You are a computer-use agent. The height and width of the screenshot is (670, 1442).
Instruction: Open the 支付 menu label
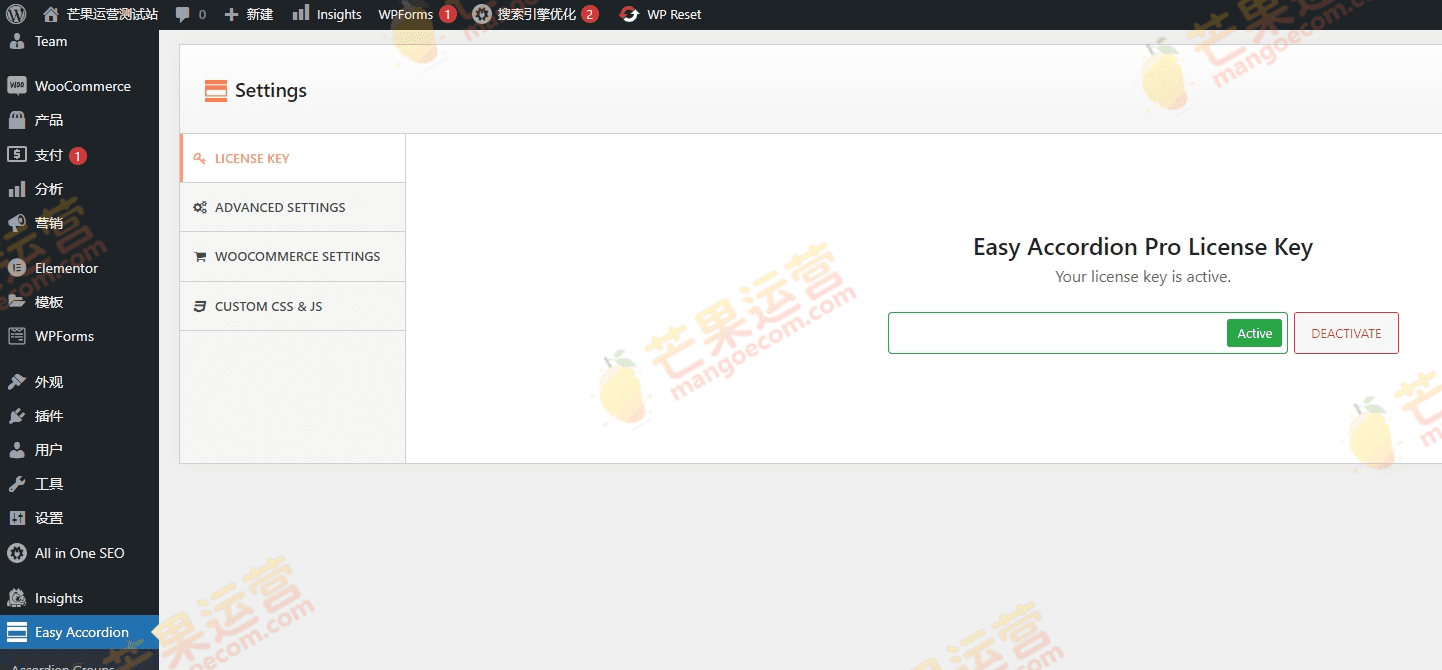(49, 155)
